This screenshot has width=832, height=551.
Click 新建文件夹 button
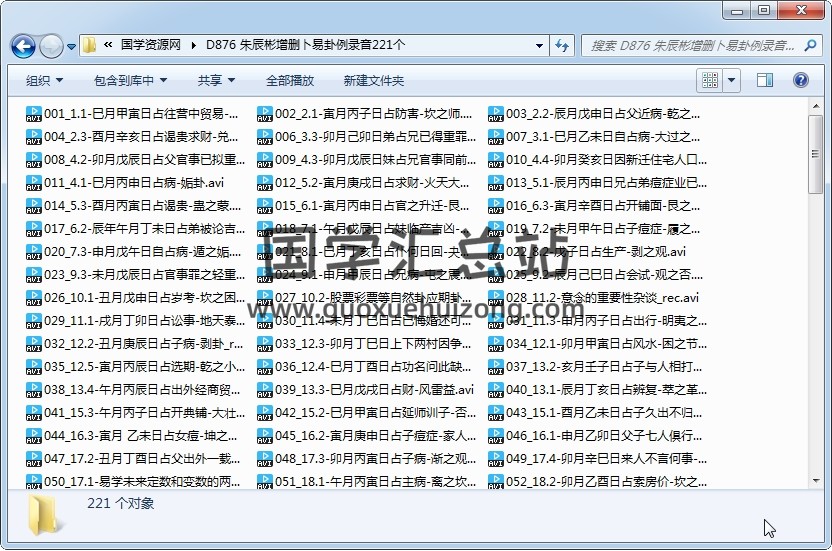pos(374,81)
